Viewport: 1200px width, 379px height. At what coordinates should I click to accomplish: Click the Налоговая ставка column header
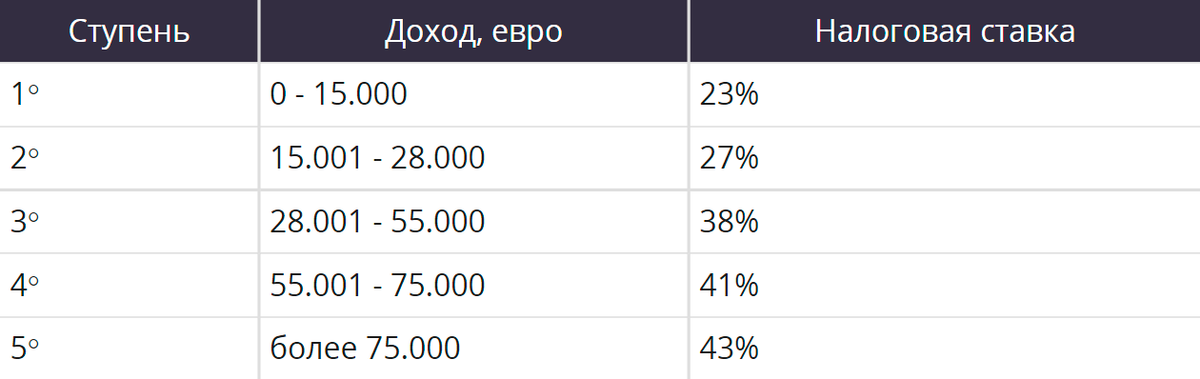tap(945, 31)
